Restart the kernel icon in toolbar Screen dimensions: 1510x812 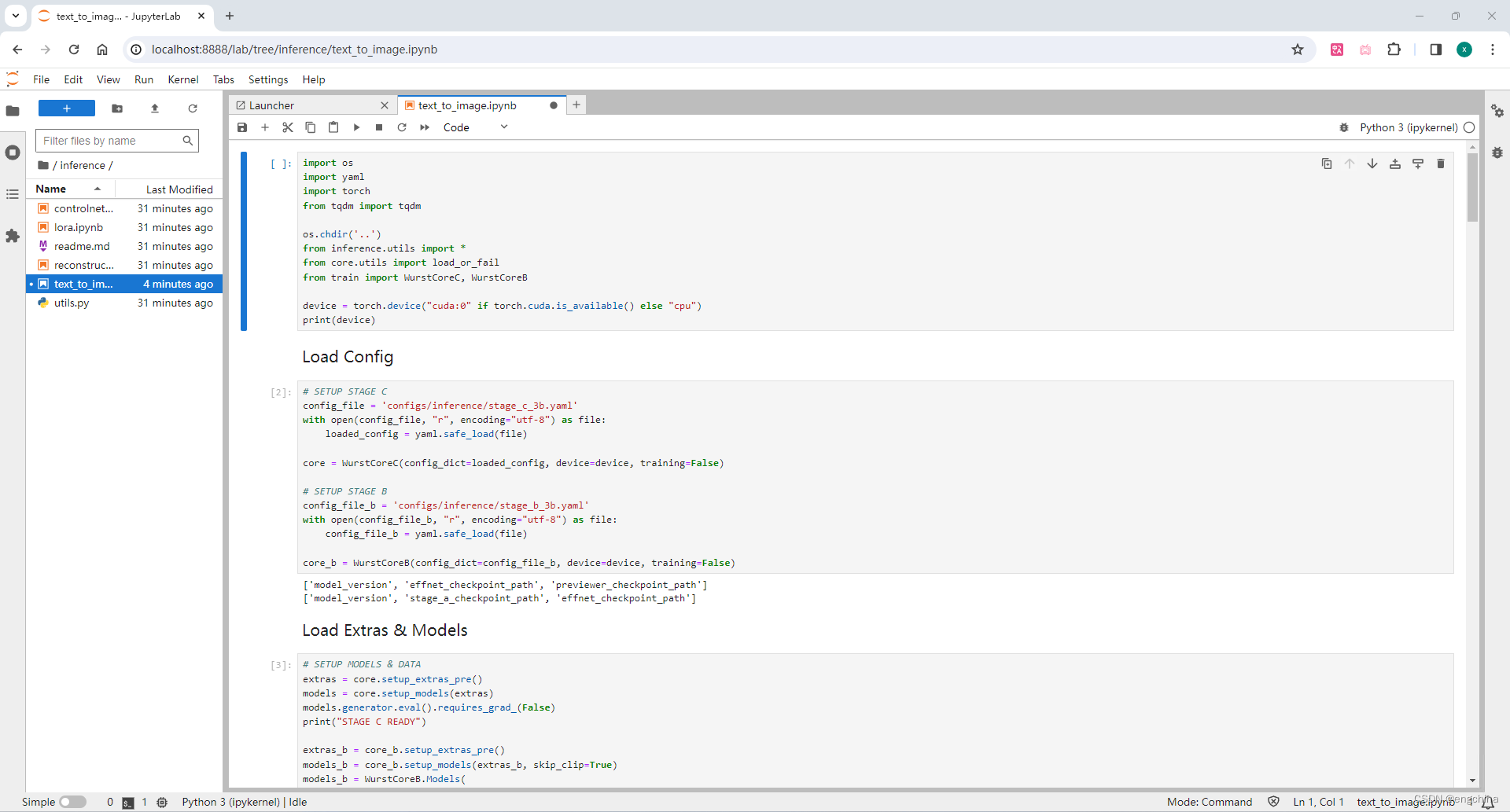pos(402,127)
